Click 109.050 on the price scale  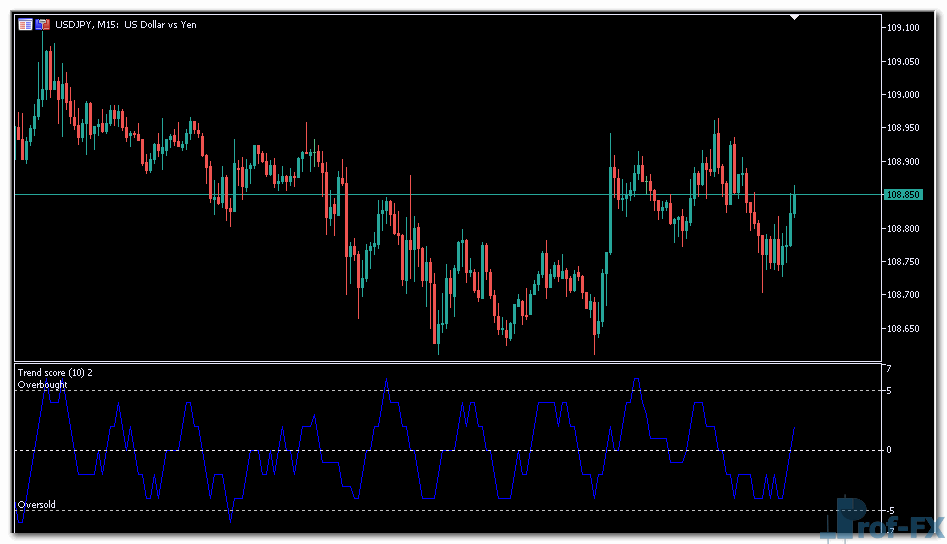point(903,62)
